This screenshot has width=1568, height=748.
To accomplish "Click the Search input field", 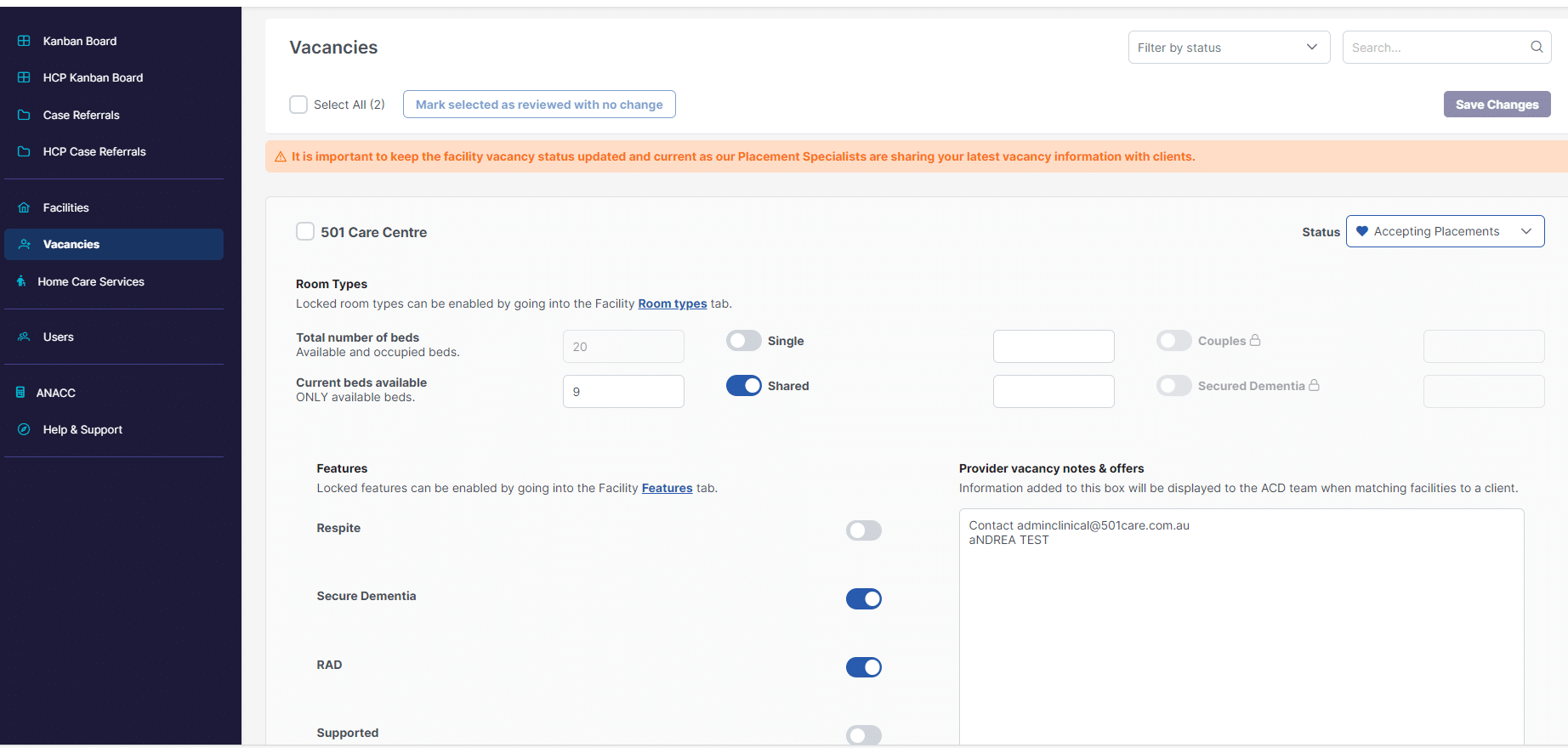I will (1446, 48).
